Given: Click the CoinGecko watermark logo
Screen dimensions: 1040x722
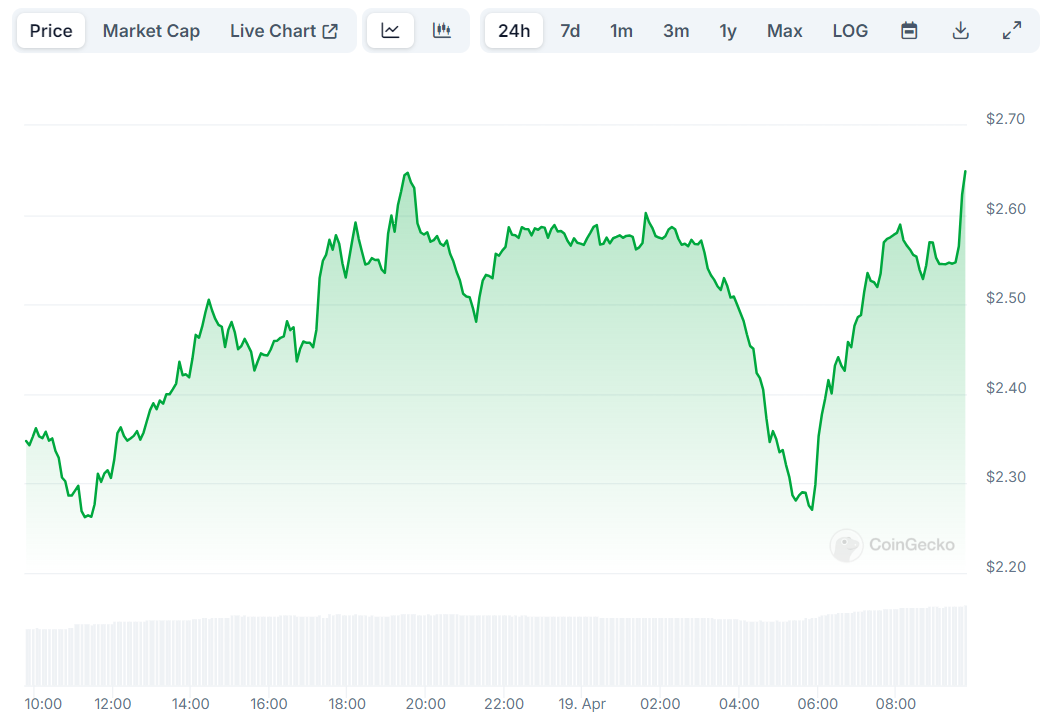Looking at the screenshot, I should [x=892, y=545].
